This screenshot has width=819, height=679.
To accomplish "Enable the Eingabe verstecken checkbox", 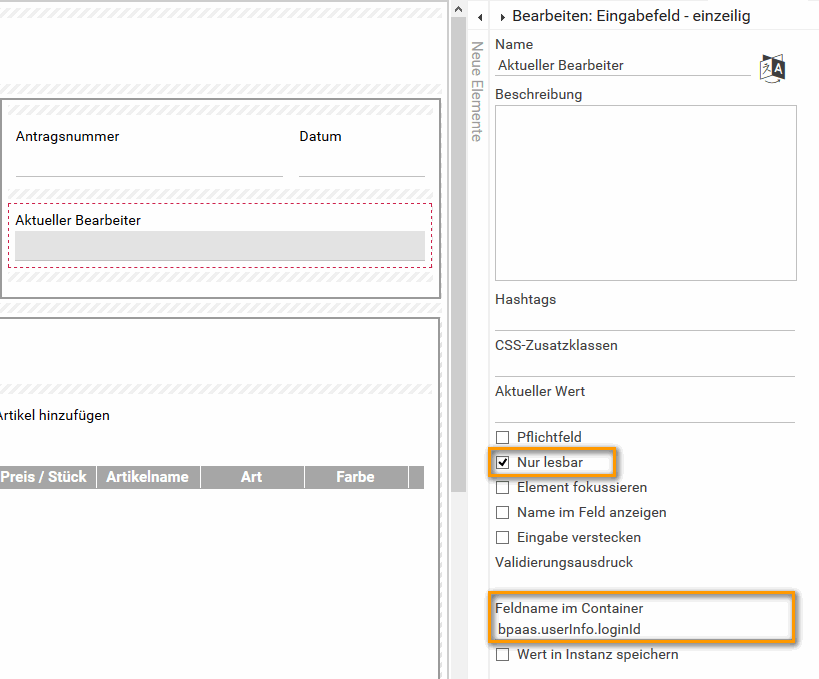I will [x=503, y=538].
